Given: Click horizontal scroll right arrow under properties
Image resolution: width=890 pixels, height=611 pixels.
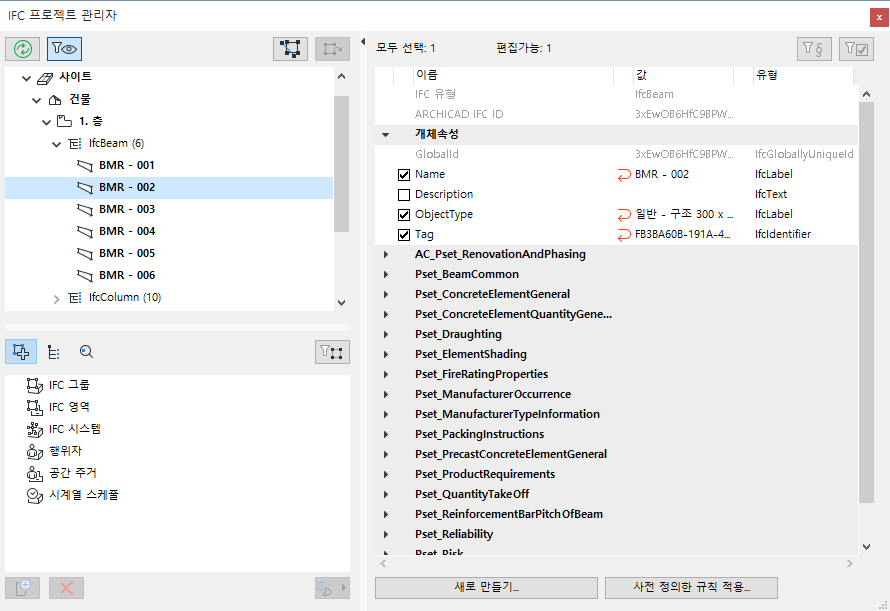Looking at the screenshot, I should (849, 563).
